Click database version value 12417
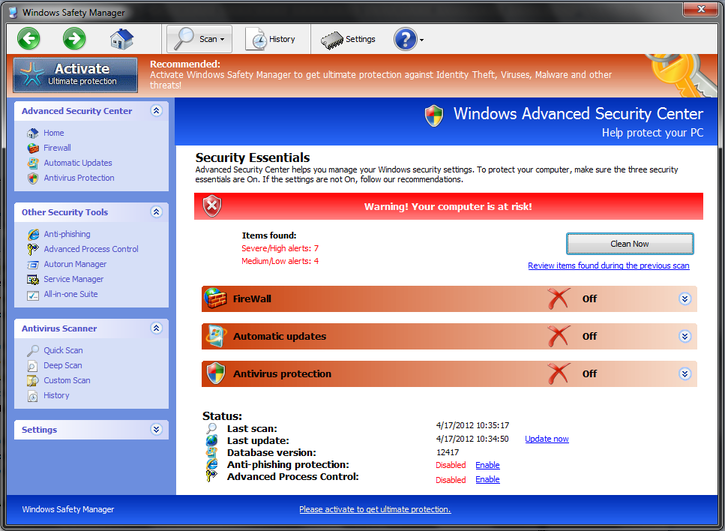 448,452
